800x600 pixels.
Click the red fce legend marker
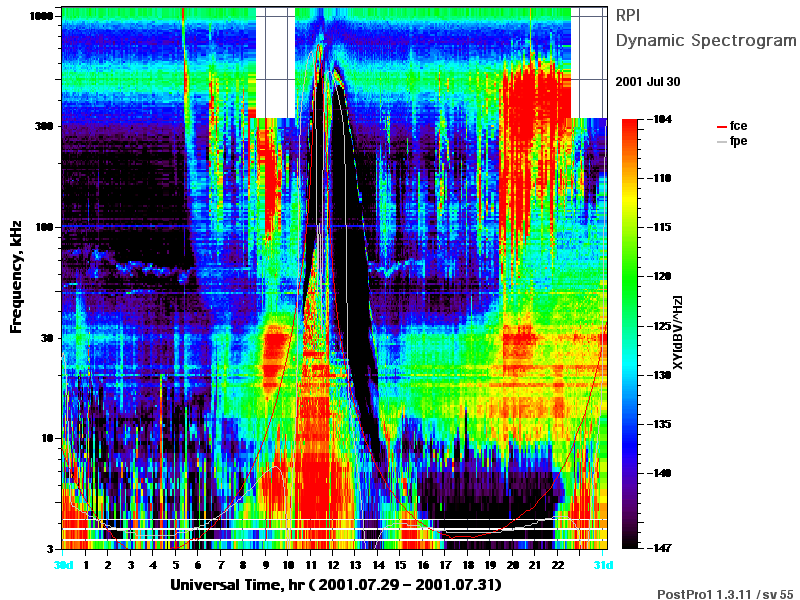pyautogui.click(x=721, y=127)
